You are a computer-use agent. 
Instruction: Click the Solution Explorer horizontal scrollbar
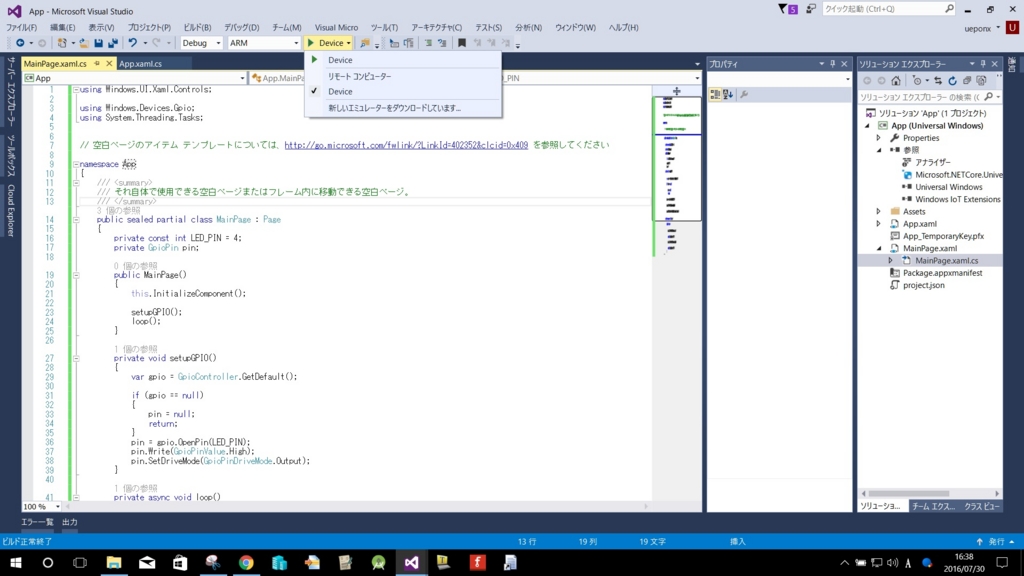coord(931,494)
